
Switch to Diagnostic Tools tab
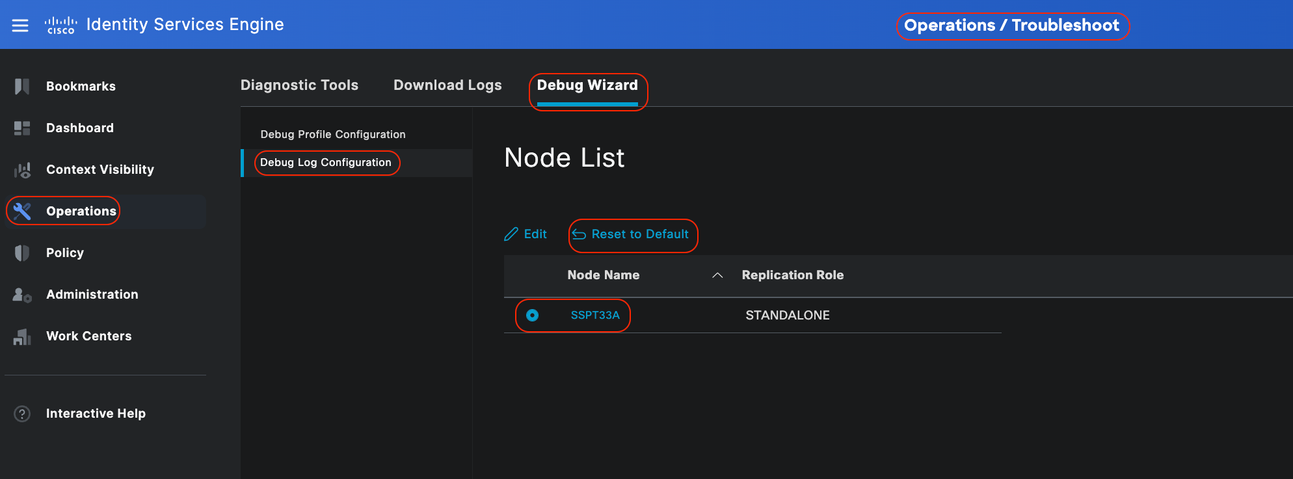[x=299, y=85]
